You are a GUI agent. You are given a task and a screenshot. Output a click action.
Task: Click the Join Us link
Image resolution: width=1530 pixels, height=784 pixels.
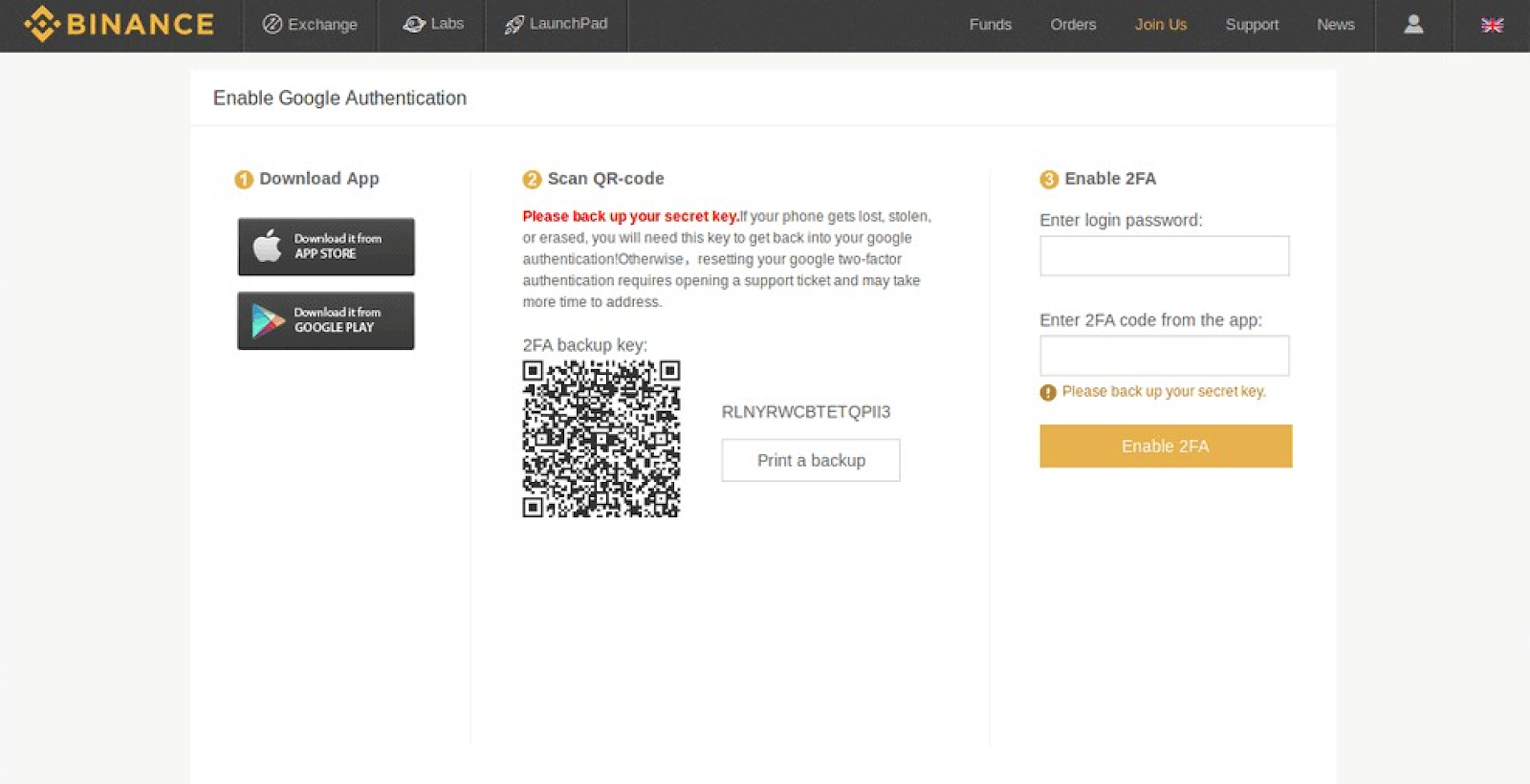(1160, 25)
